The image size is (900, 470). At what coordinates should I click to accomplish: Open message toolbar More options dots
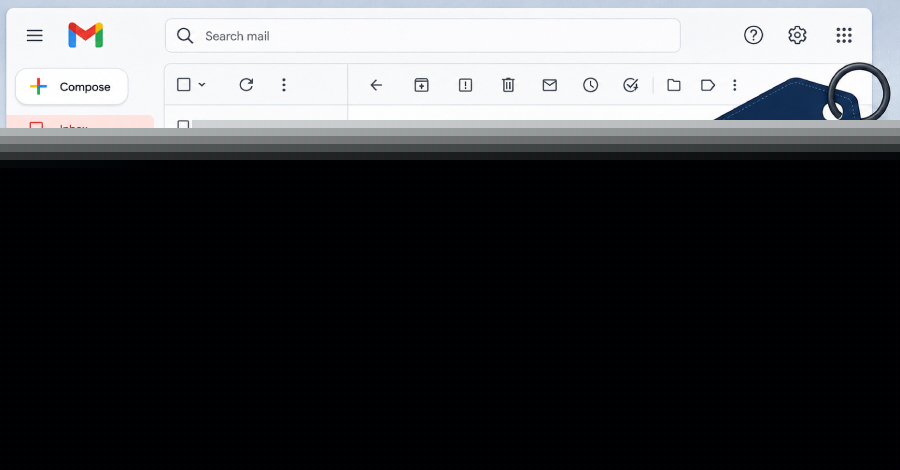coord(735,85)
